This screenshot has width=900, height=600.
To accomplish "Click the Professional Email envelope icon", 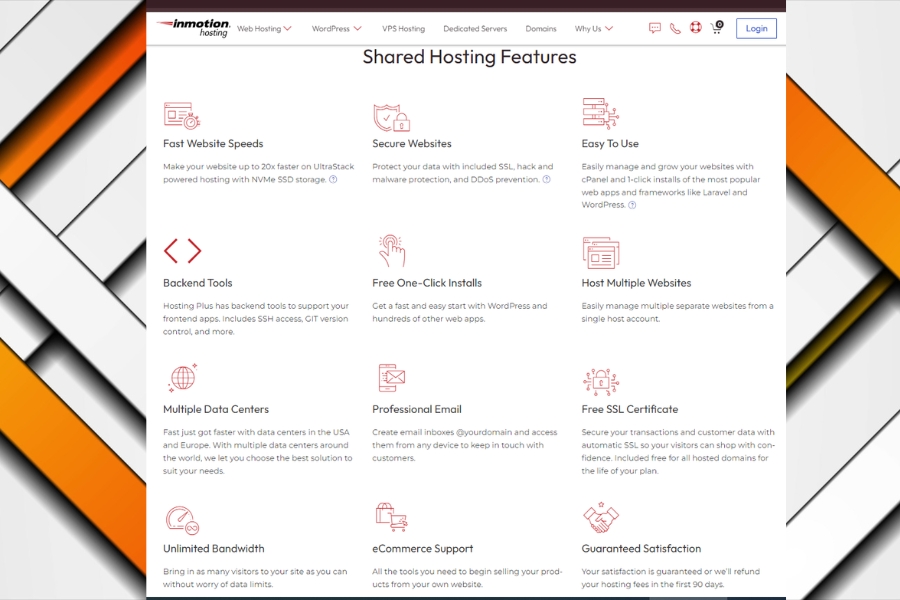I will (x=392, y=377).
